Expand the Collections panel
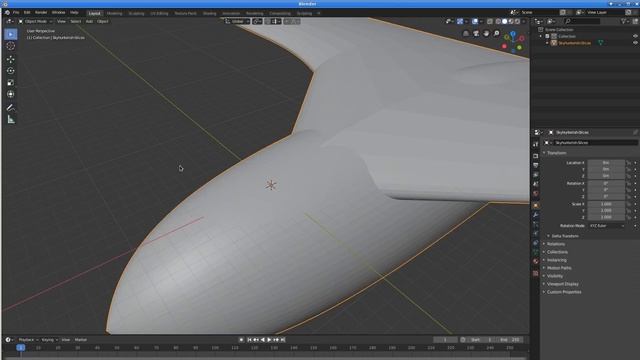 [x=556, y=252]
